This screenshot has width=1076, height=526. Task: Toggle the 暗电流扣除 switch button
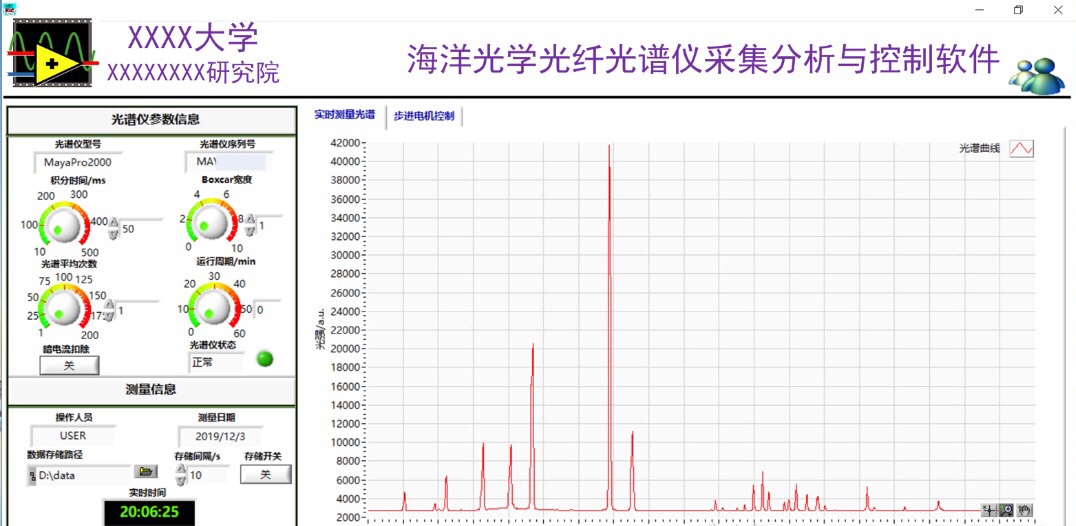[x=69, y=366]
